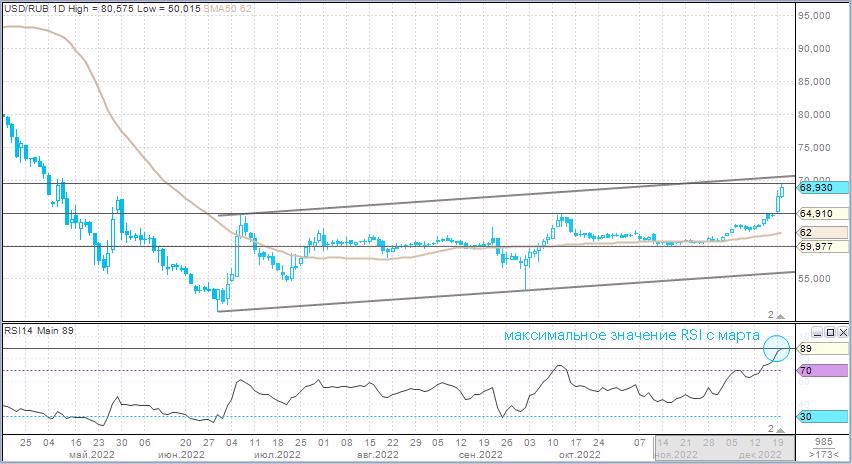The height and width of the screenshot is (464, 852).
Task: Maximize the RSI indicator panel
Action: 829,332
